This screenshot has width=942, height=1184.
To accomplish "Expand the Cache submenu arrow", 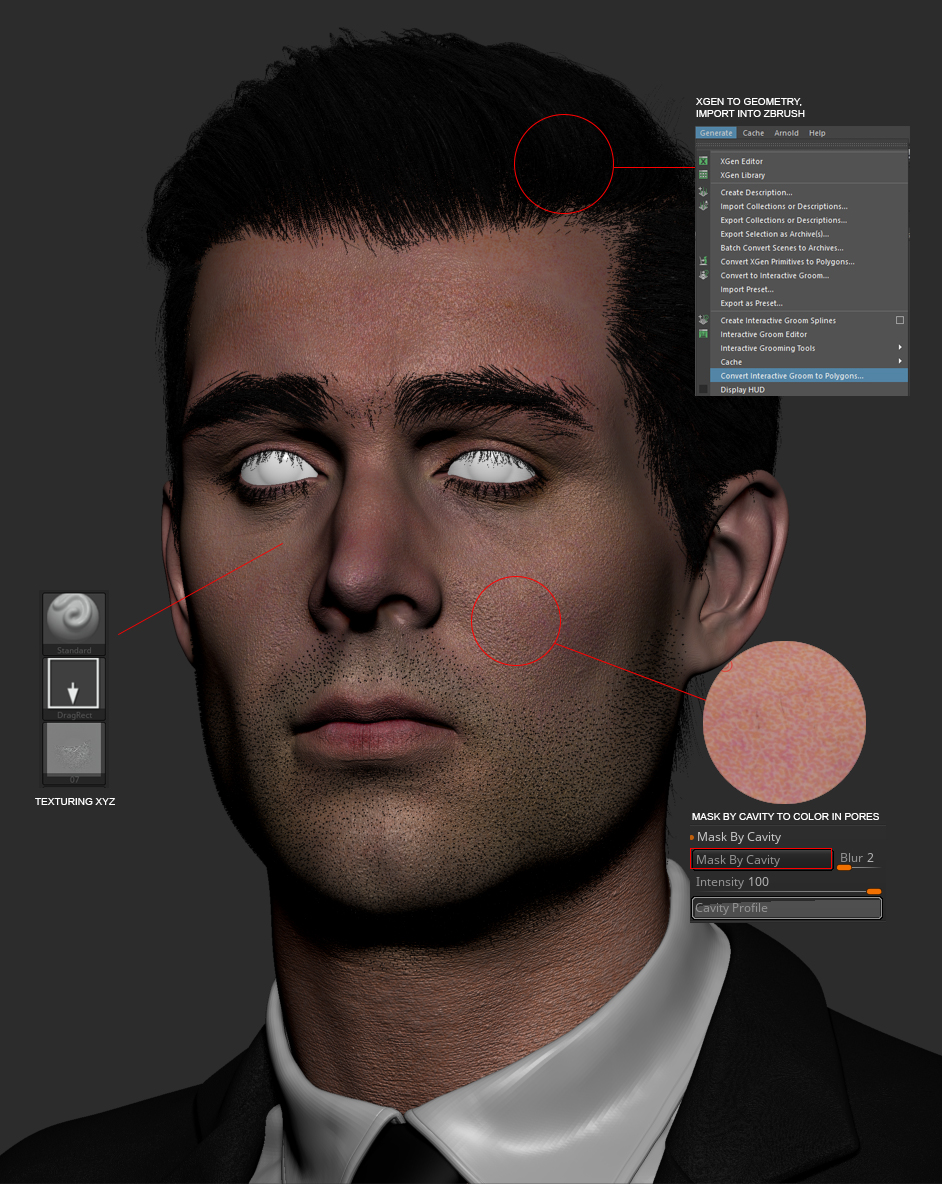I will [x=900, y=362].
